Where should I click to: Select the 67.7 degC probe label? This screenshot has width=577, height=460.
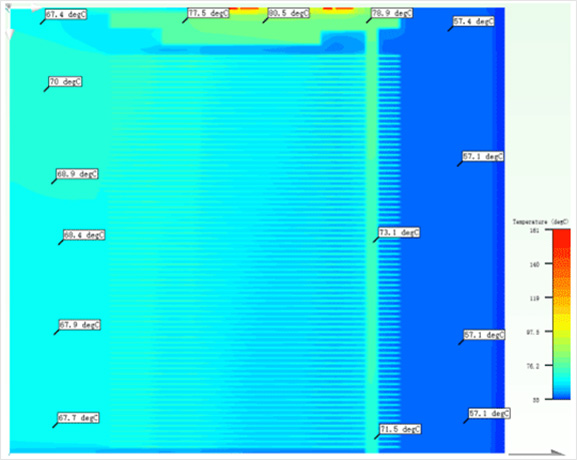click(78, 418)
